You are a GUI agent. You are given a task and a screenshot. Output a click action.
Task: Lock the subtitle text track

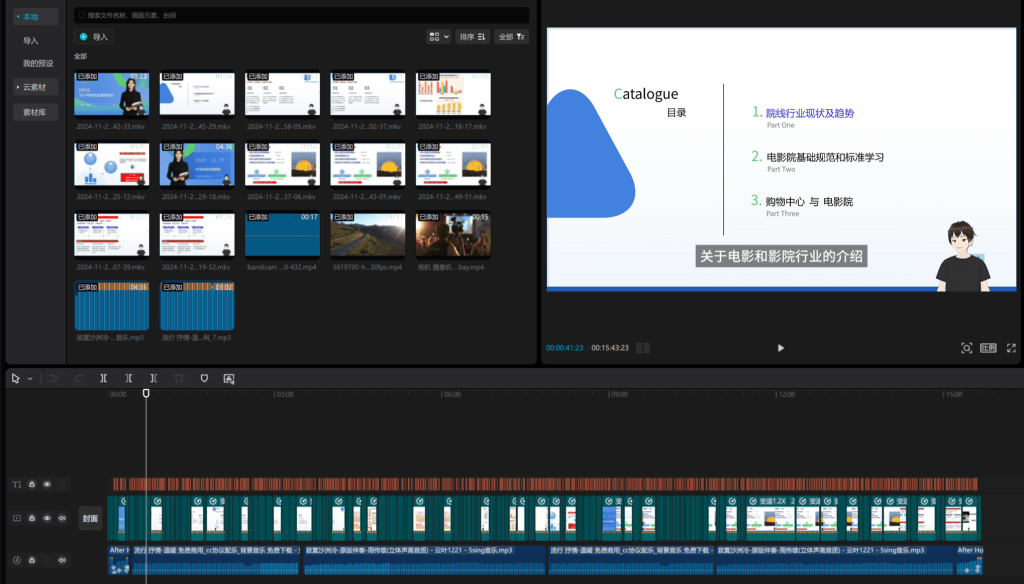click(x=31, y=484)
